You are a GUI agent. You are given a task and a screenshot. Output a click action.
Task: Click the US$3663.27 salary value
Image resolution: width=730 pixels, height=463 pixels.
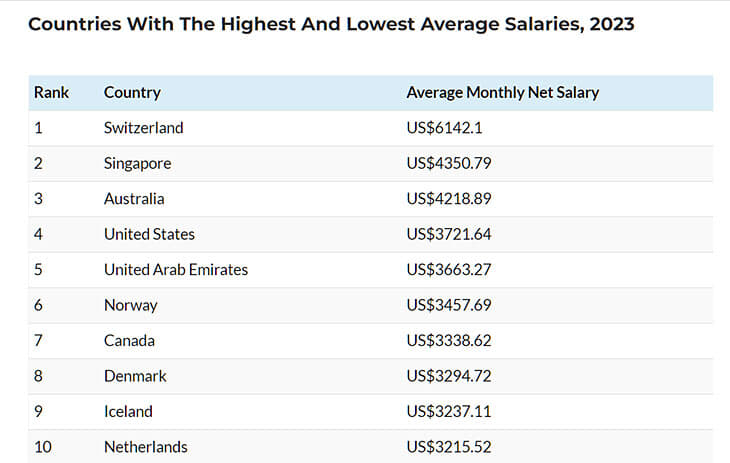click(x=449, y=270)
